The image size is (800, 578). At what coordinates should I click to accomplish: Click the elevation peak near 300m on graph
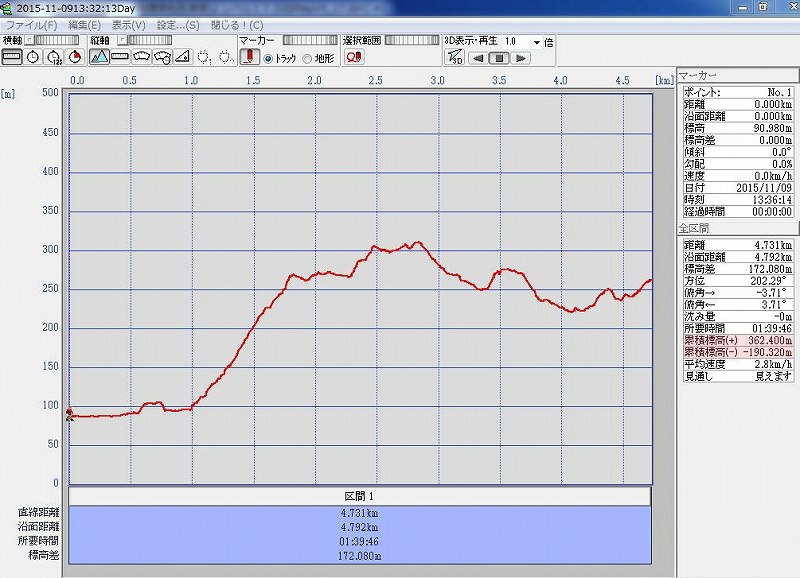click(x=418, y=243)
